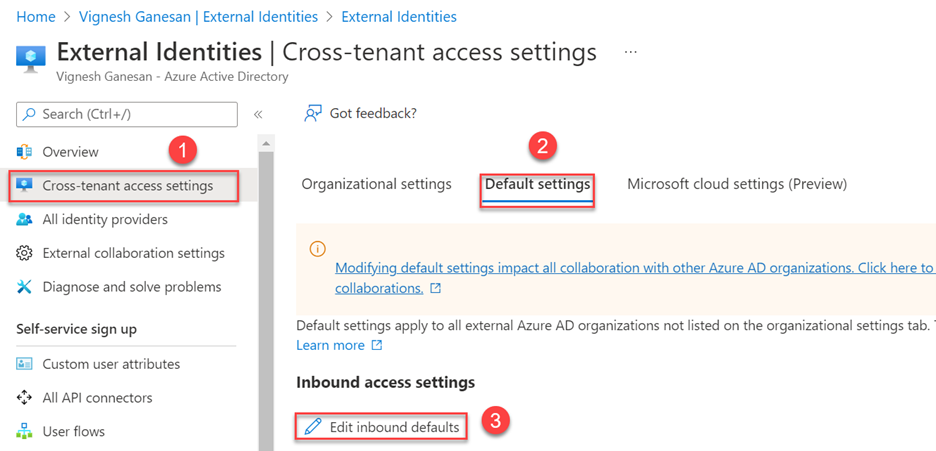Viewport: 936px width, 451px height.
Task: Click the Cross-tenant access settings icon
Action: point(25,186)
